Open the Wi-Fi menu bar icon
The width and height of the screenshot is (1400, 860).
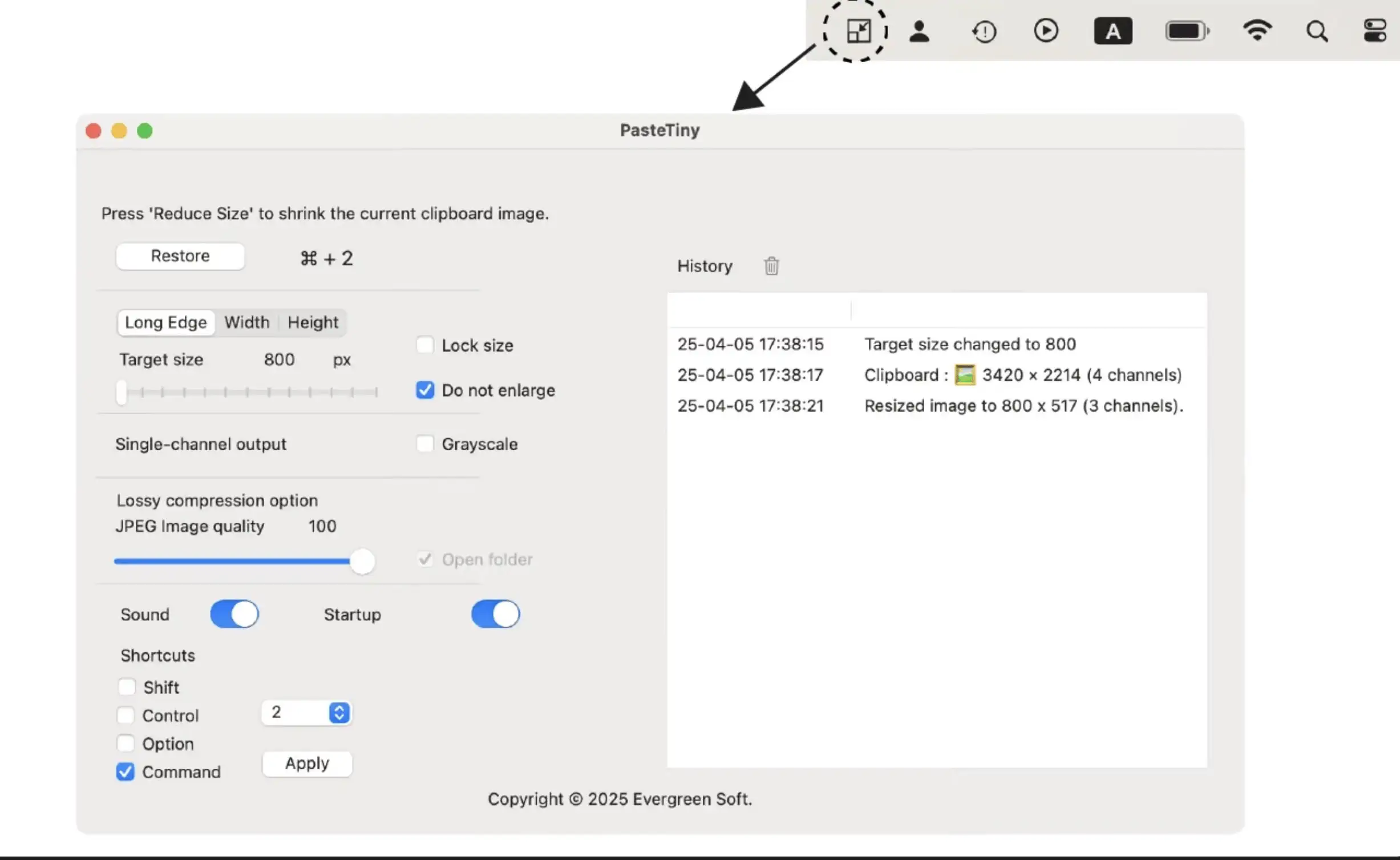coord(1257,30)
